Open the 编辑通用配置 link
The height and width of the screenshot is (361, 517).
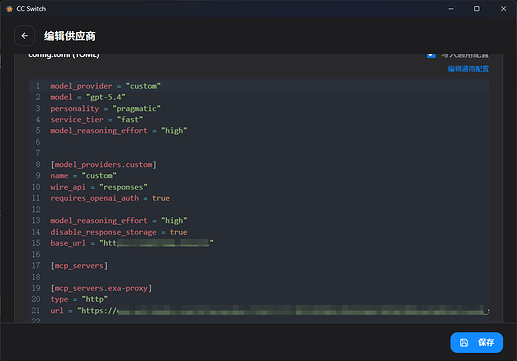(468, 69)
